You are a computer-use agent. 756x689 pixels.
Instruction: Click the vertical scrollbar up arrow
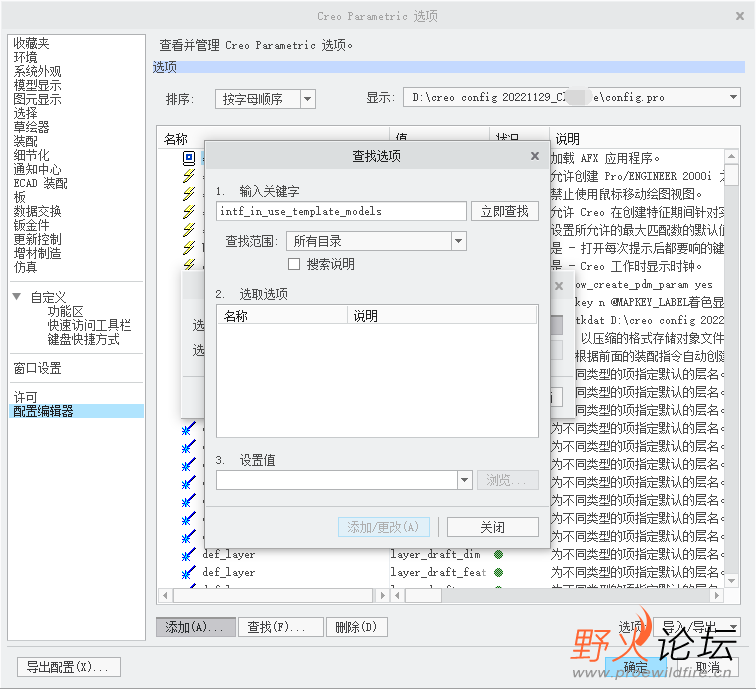[731, 156]
